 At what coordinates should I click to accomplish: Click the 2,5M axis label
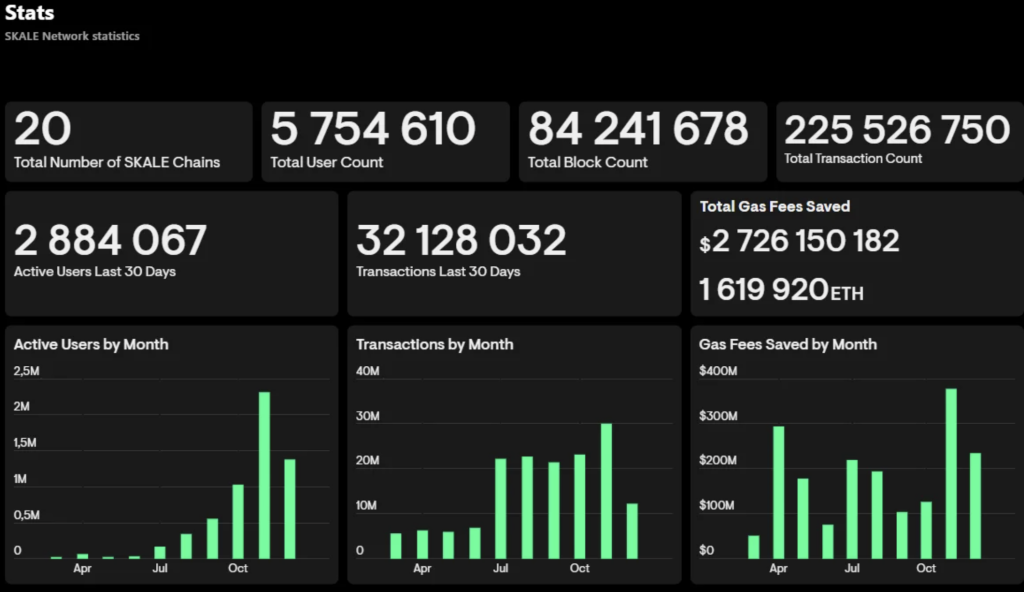27,371
